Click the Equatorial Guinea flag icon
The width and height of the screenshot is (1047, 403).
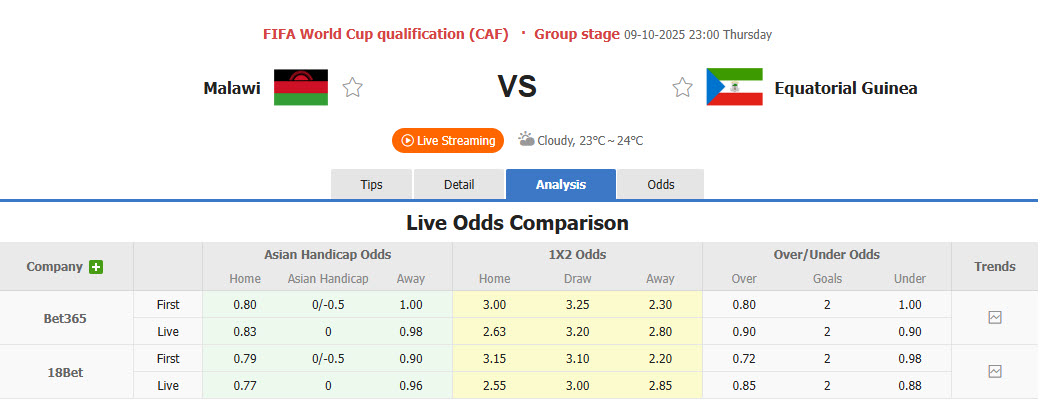[734, 87]
